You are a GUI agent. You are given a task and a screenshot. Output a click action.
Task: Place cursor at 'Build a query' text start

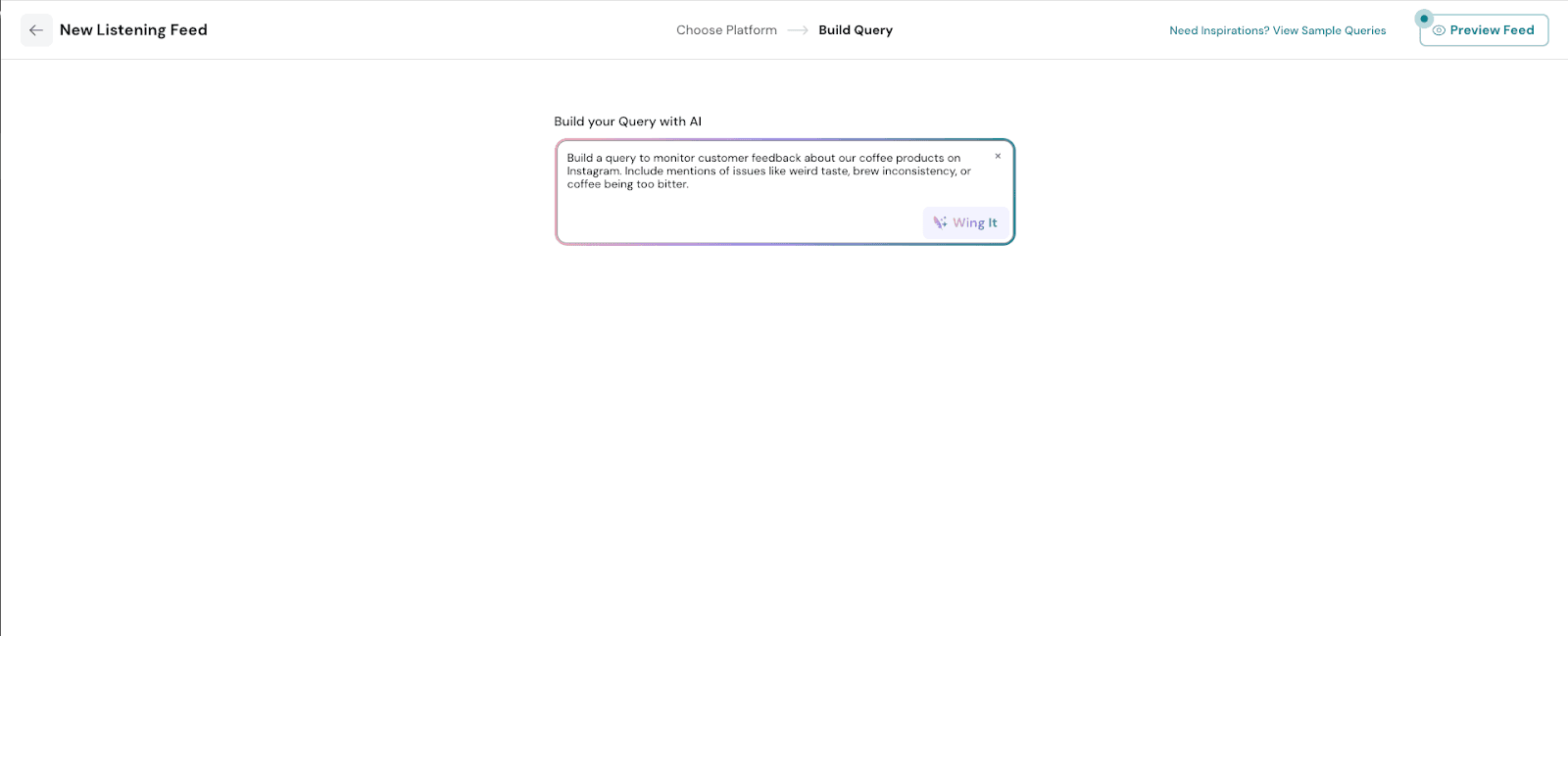pyautogui.click(x=567, y=158)
